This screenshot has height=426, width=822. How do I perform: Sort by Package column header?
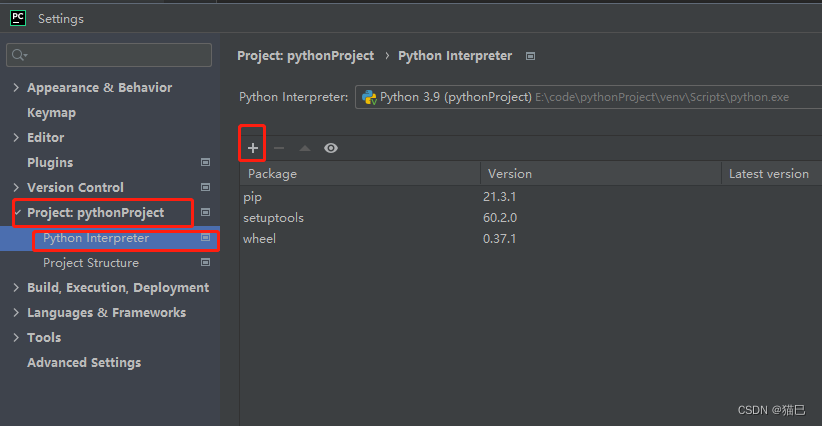click(x=360, y=173)
